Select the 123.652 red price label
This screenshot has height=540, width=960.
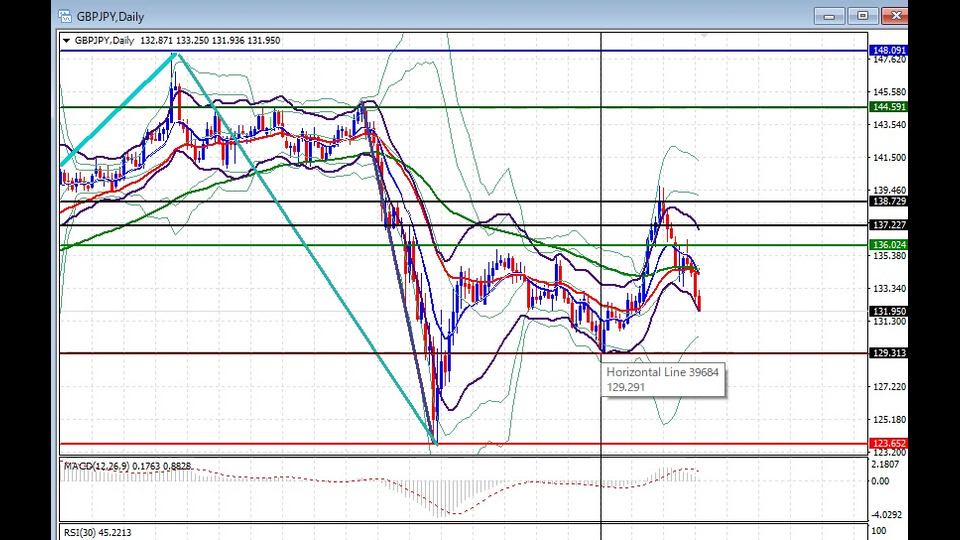pos(888,443)
